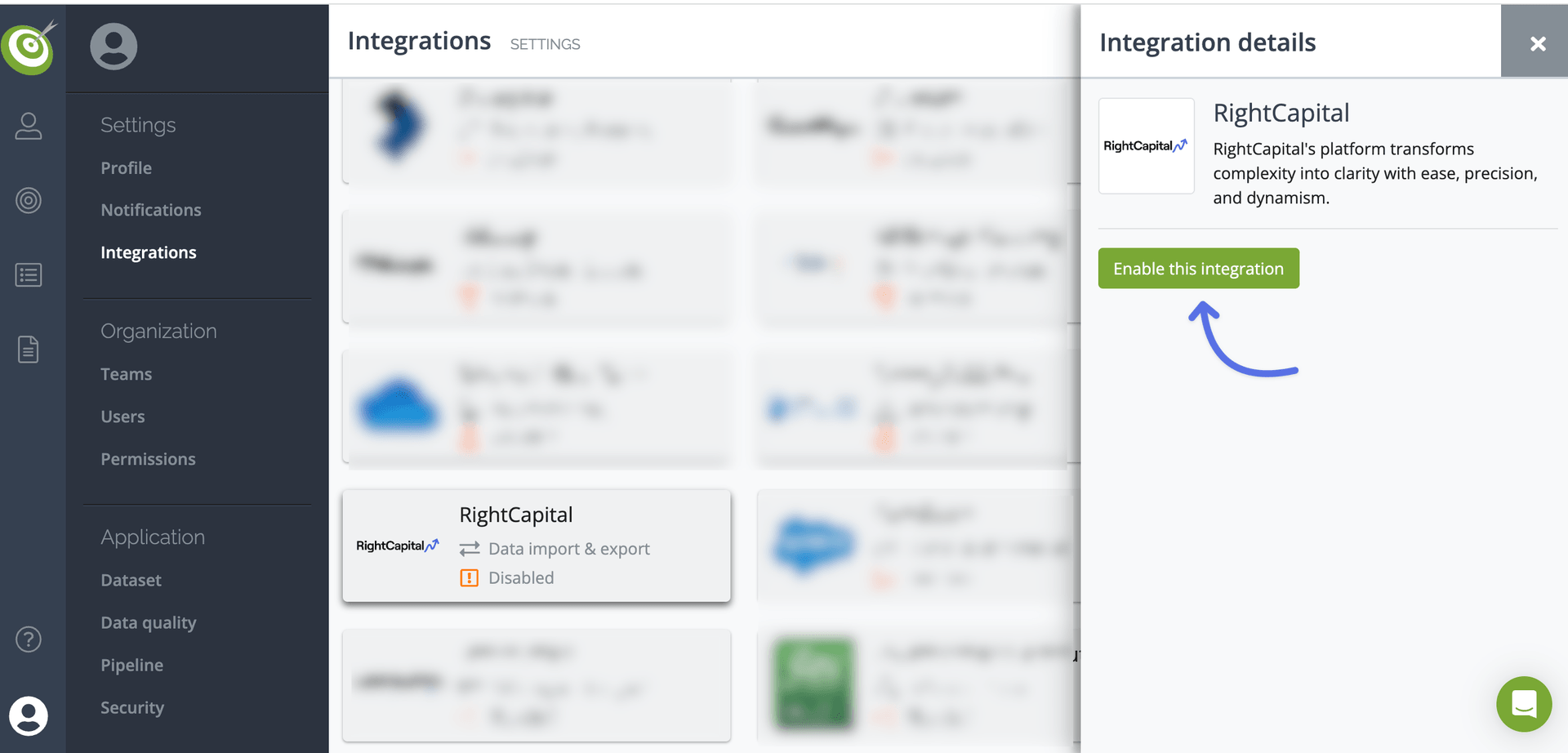Screen dimensions: 1568x753
Task: Click the gray profile avatar at top
Action: point(114,47)
